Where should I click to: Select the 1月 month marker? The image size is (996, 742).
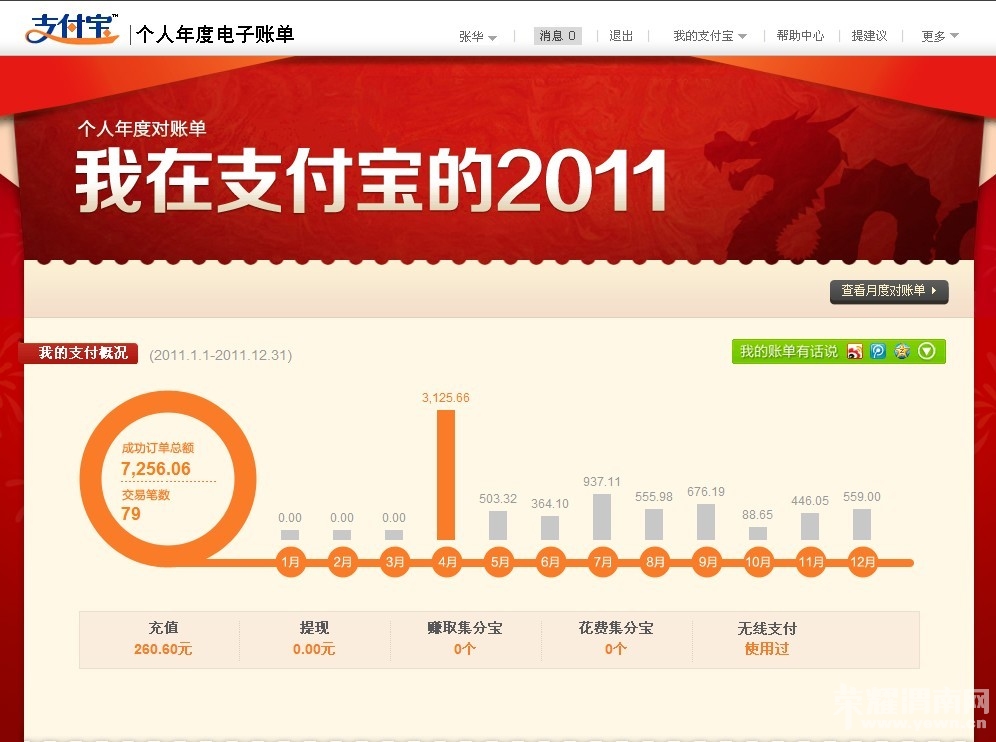point(290,562)
